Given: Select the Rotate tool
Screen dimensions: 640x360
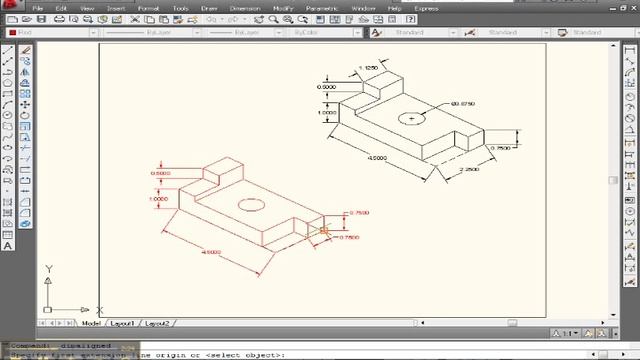Looking at the screenshot, I should point(25,116).
